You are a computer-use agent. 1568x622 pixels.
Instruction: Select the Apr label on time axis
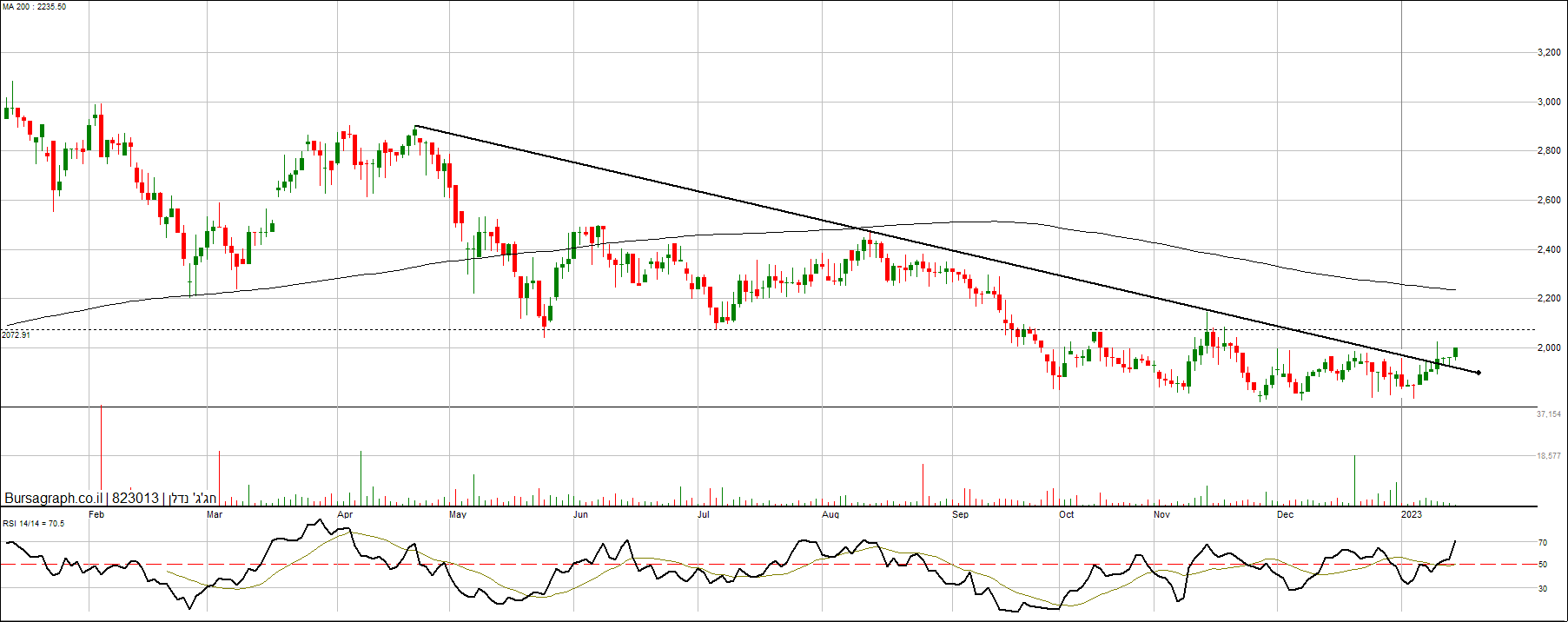[345, 515]
